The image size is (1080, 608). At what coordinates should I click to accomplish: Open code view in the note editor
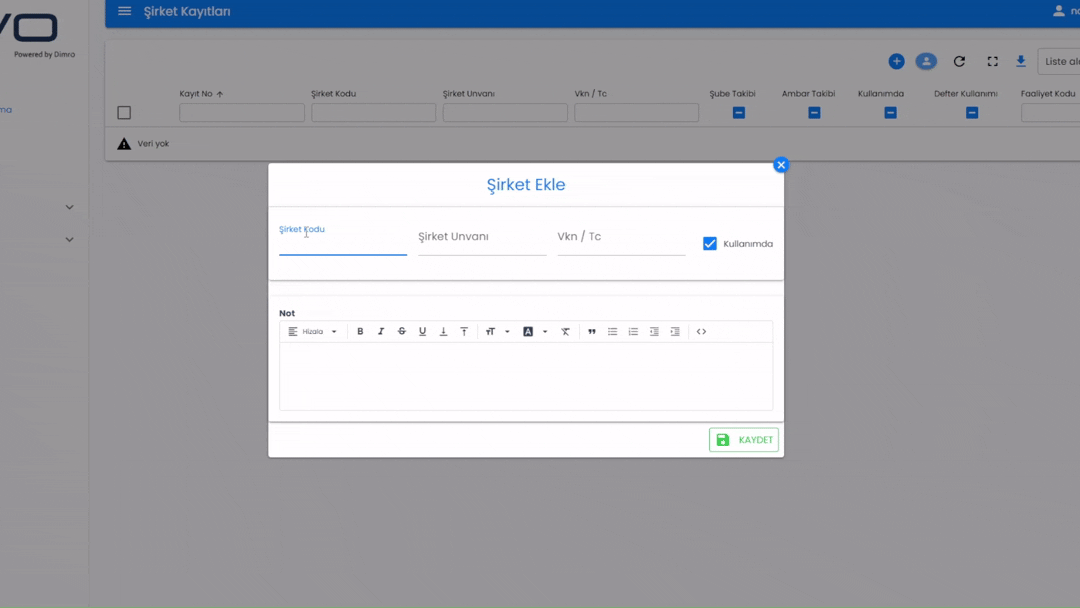pyautogui.click(x=701, y=332)
